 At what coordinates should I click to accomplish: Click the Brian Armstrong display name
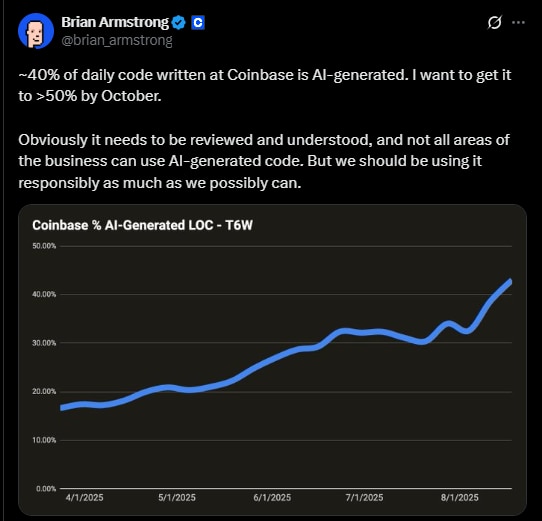coord(115,22)
